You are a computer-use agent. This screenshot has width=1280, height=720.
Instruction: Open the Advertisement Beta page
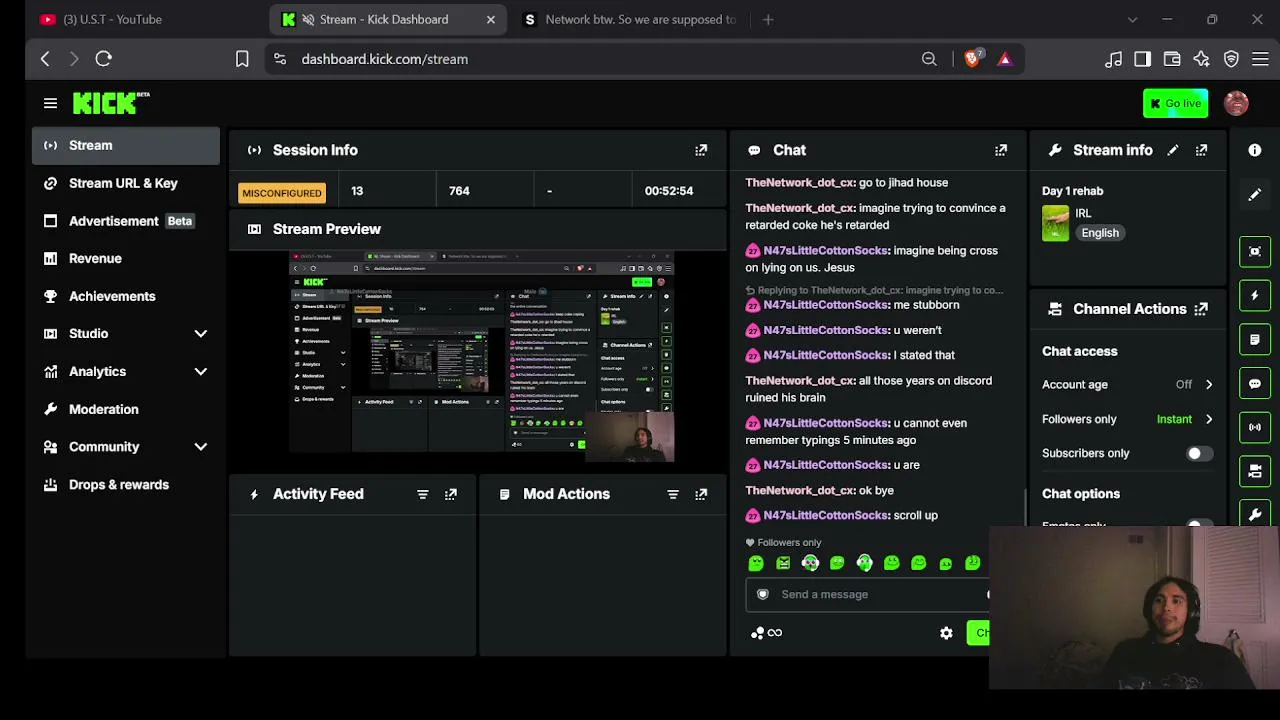(x=126, y=221)
